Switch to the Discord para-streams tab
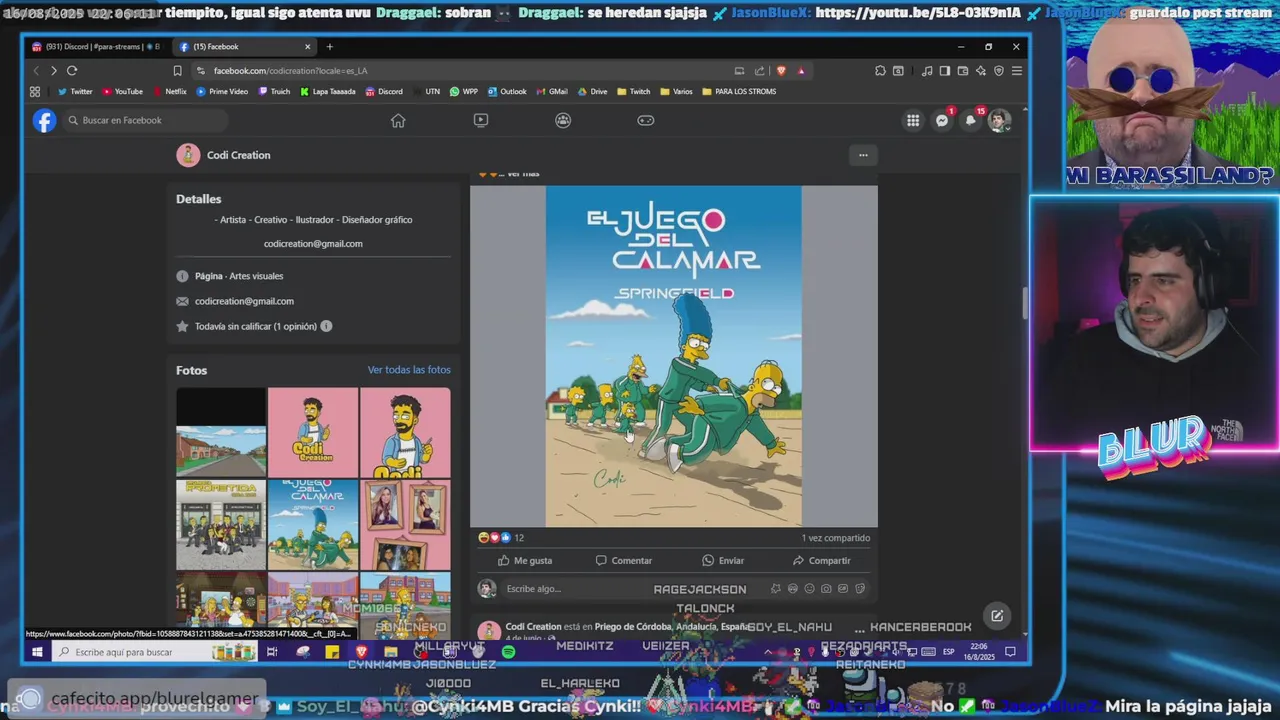Screen dimensions: 1280x720 (x=96, y=46)
